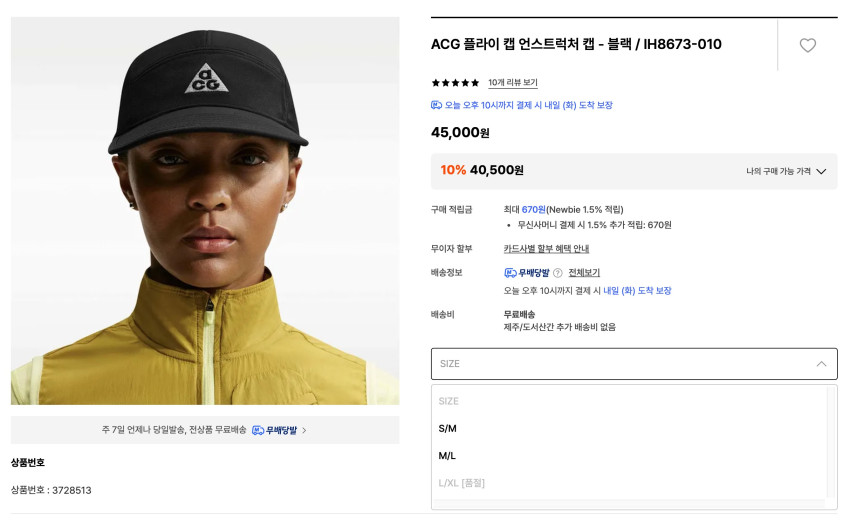Click the blue 670원 reward points link

click(x=533, y=210)
